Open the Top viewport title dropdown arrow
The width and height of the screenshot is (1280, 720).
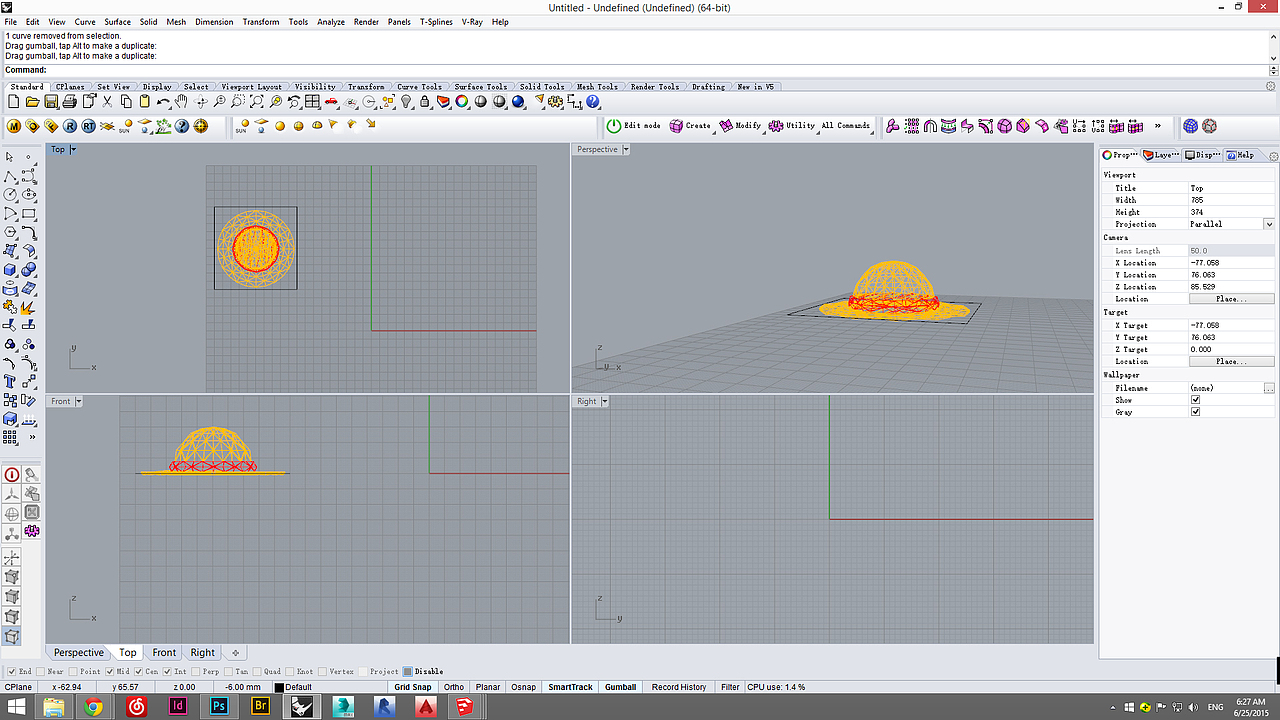(73, 150)
